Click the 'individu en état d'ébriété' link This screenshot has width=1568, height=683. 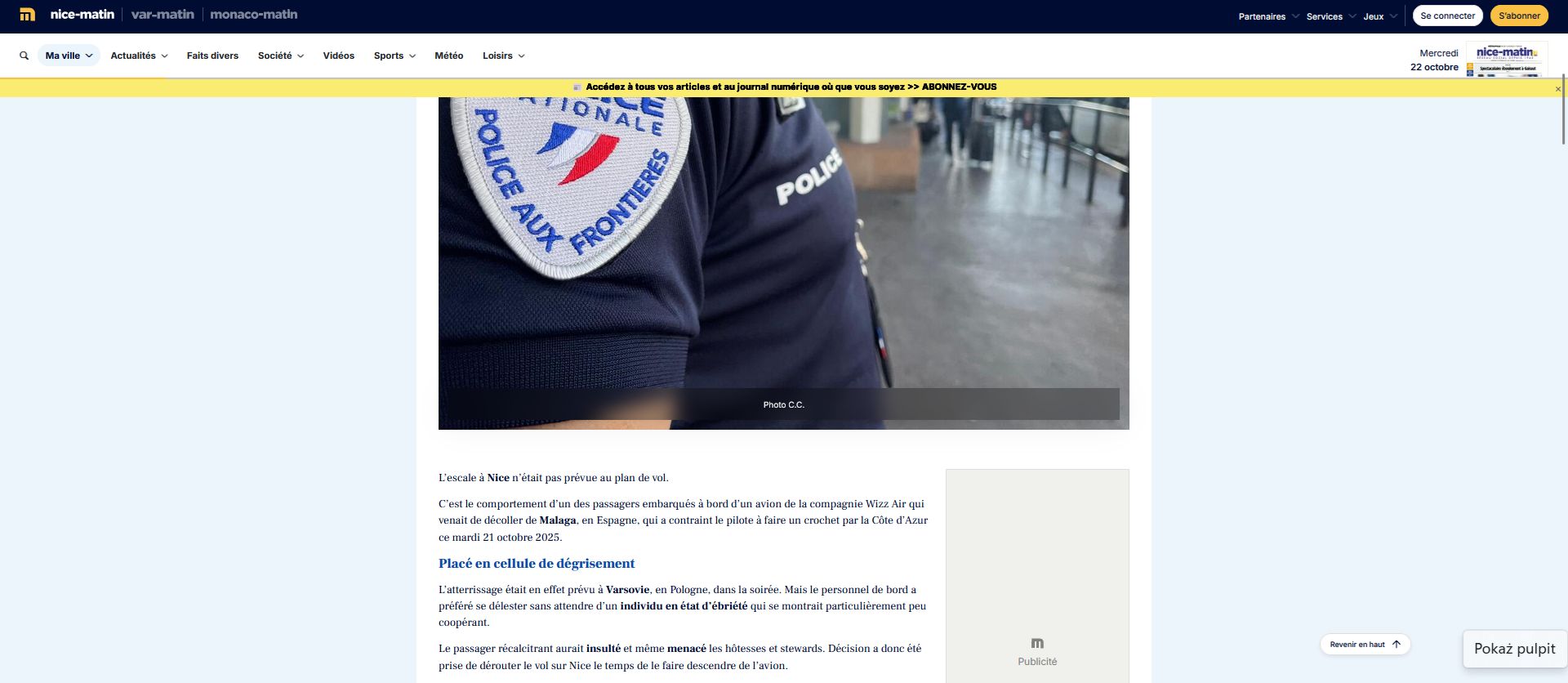point(684,606)
